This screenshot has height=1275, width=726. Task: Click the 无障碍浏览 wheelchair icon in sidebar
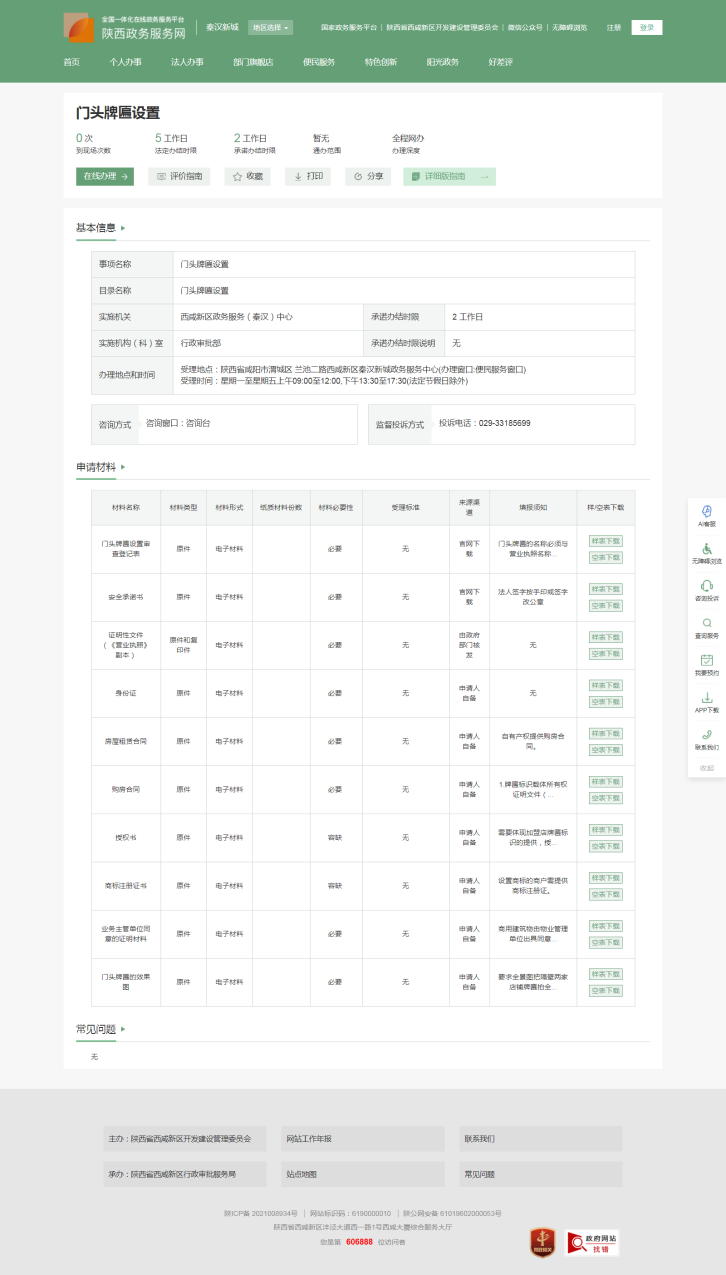click(707, 549)
